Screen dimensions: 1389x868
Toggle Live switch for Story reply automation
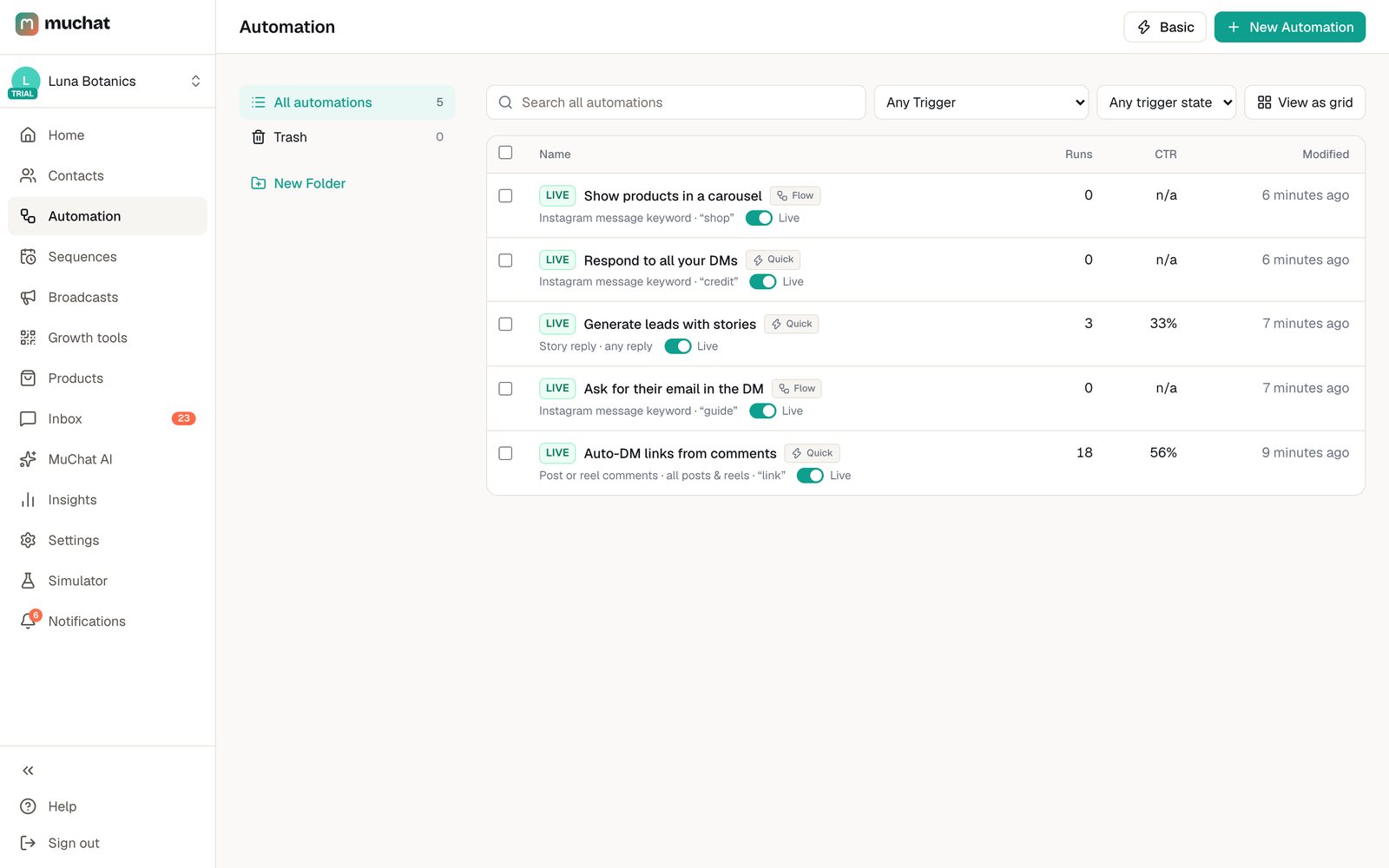(x=678, y=346)
